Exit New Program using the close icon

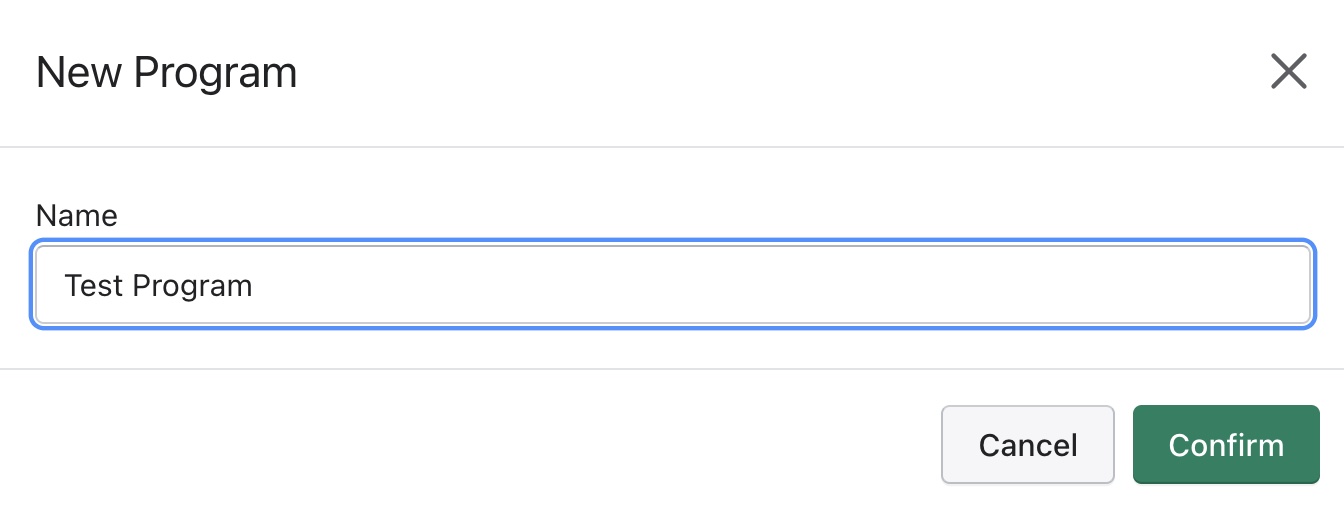1288,72
